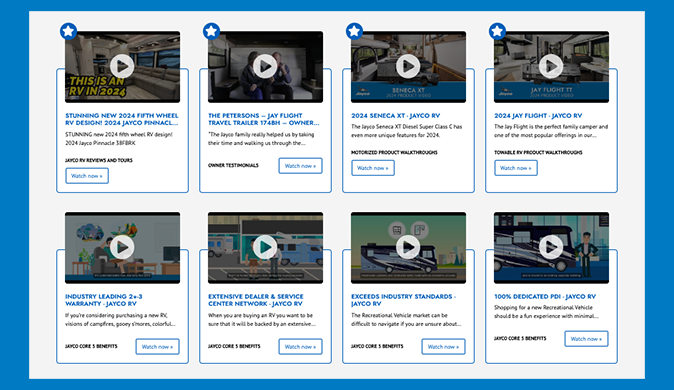Viewport: 674px width, 390px height.
Task: Open the Stunning New 2024 Fifth Wheel title link
Action: point(122,119)
